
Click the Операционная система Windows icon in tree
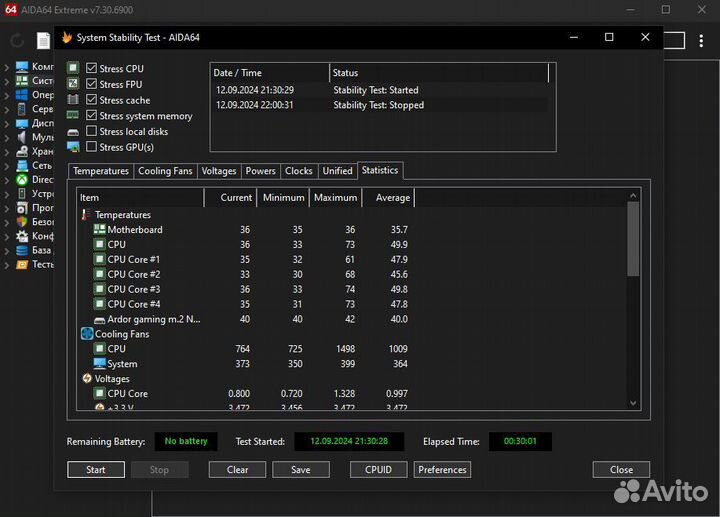[22, 95]
